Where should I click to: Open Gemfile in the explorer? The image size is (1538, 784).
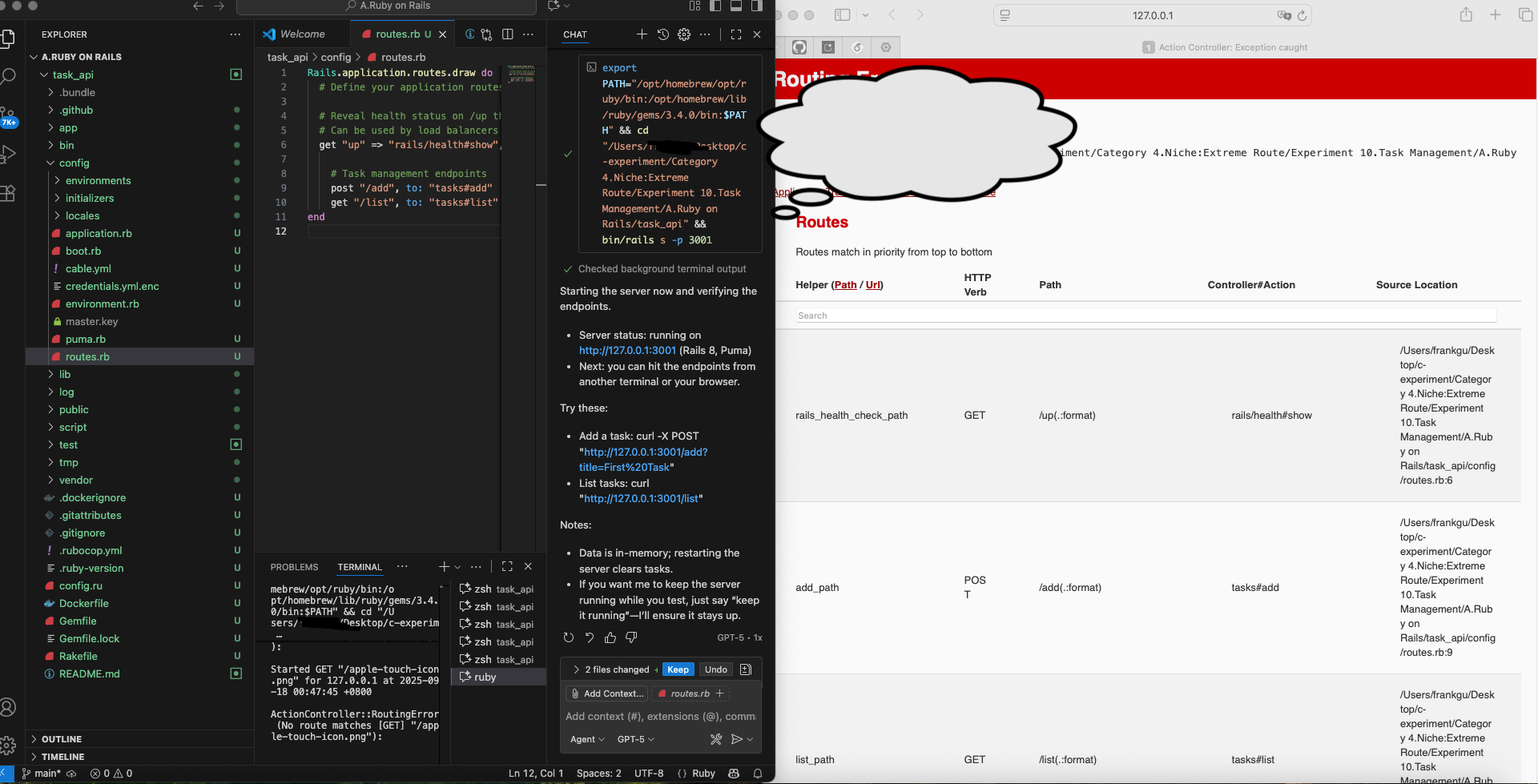click(x=78, y=621)
